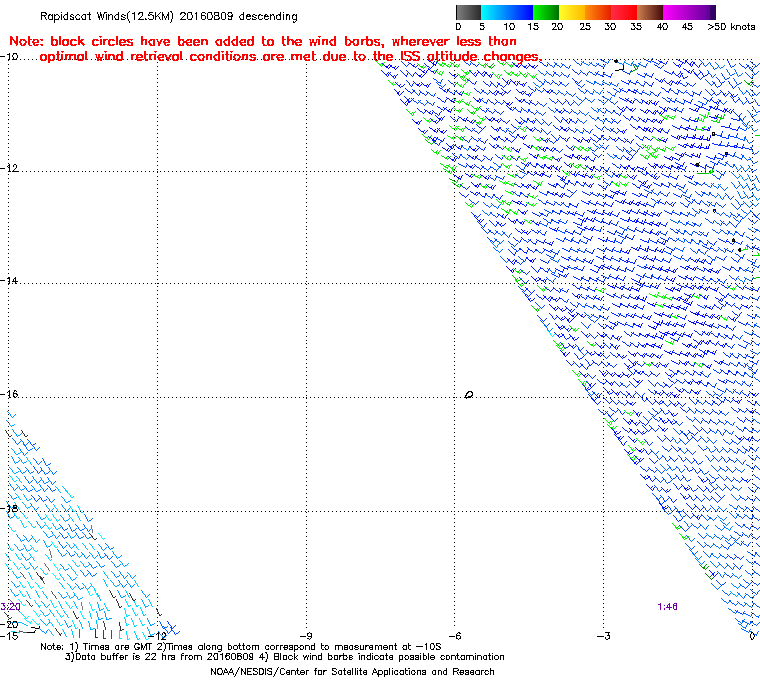The height and width of the screenshot is (688, 760).
Task: Click the '45' legend scale label
Action: pos(687,27)
